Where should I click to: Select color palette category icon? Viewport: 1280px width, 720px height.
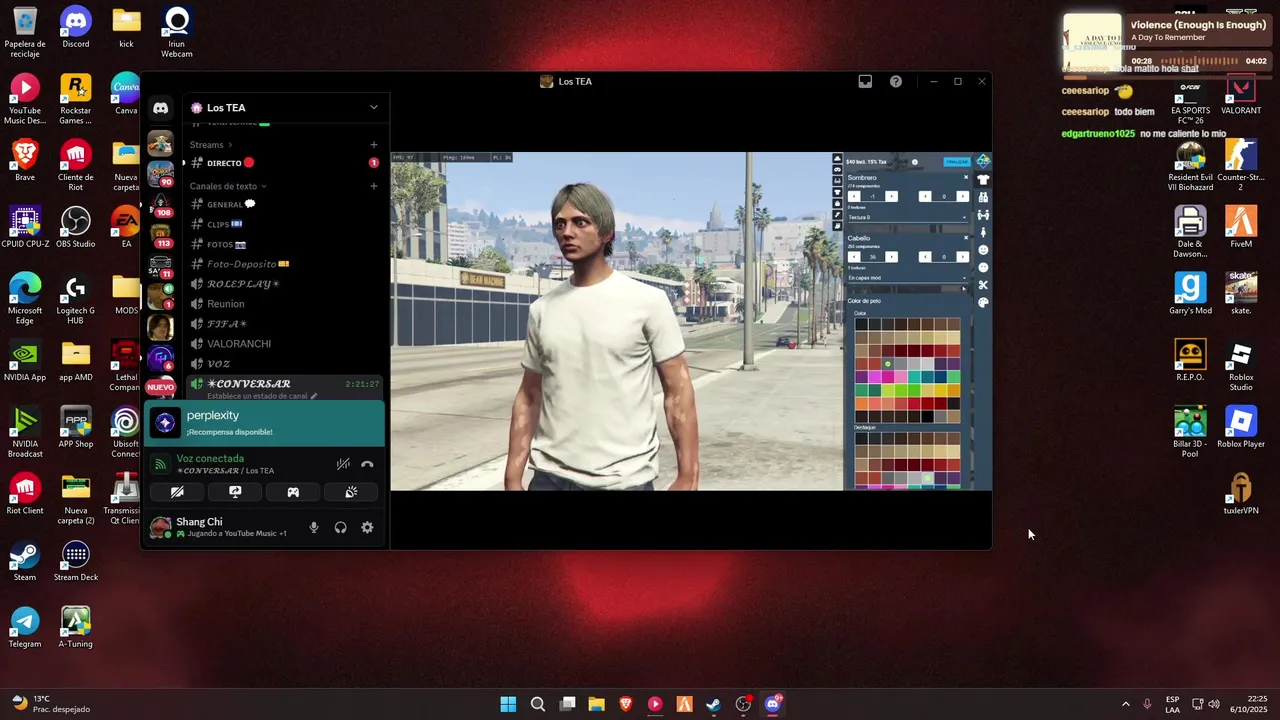coord(983,303)
